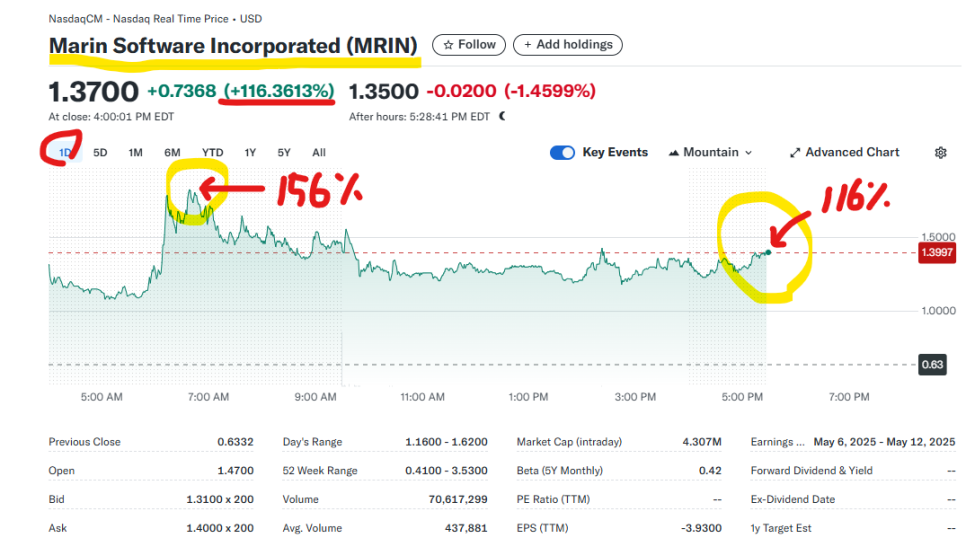Click the closing price 1.3700
Image resolution: width=966 pixels, height=538 pixels.
tap(94, 92)
